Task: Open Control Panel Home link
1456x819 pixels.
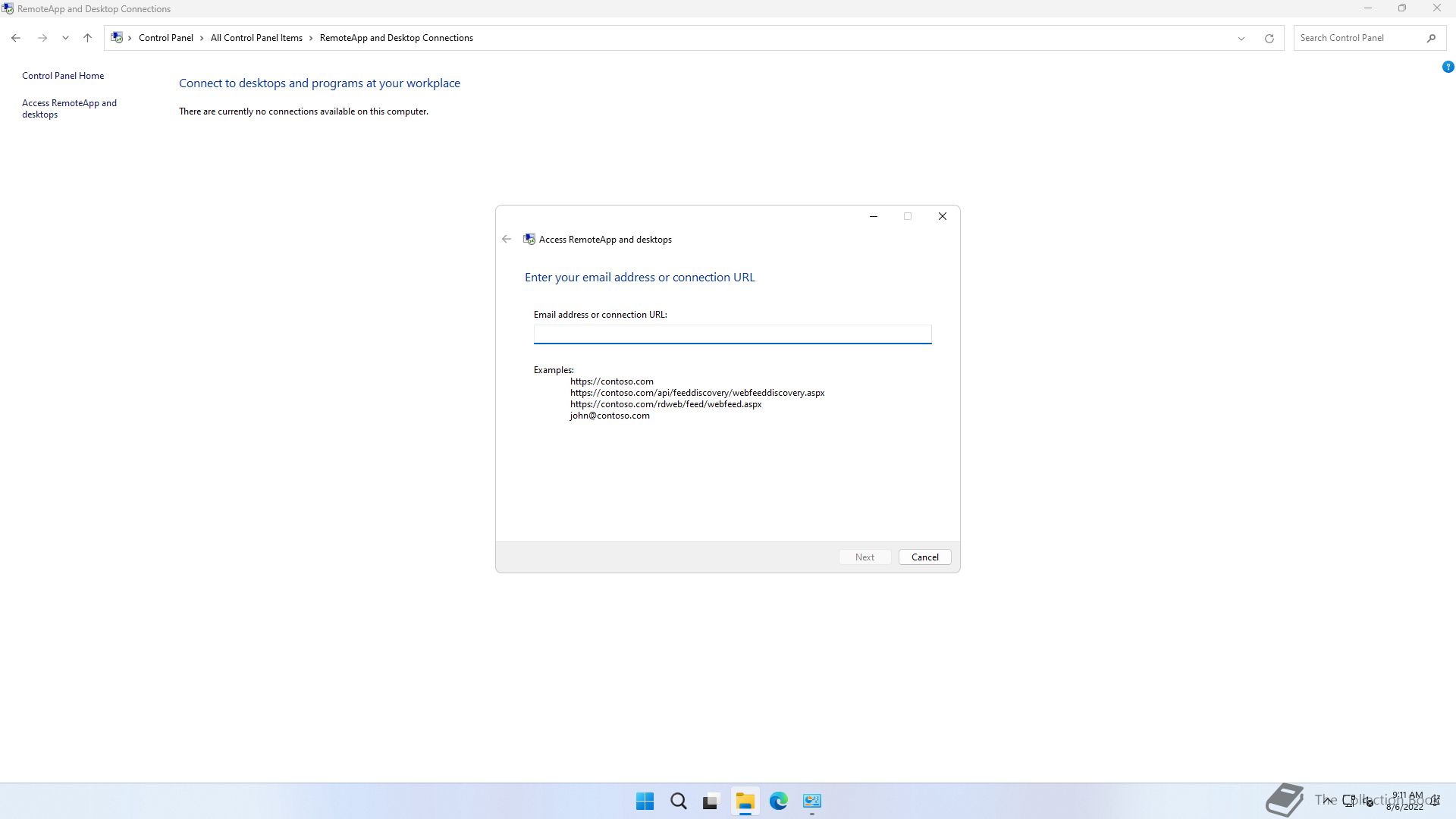Action: pyautogui.click(x=63, y=76)
